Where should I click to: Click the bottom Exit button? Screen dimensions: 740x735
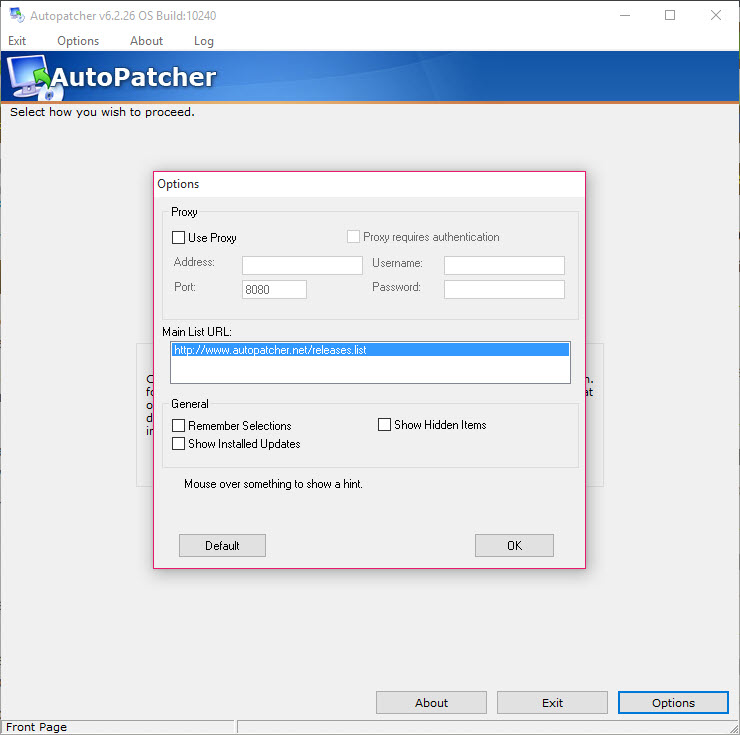point(552,703)
